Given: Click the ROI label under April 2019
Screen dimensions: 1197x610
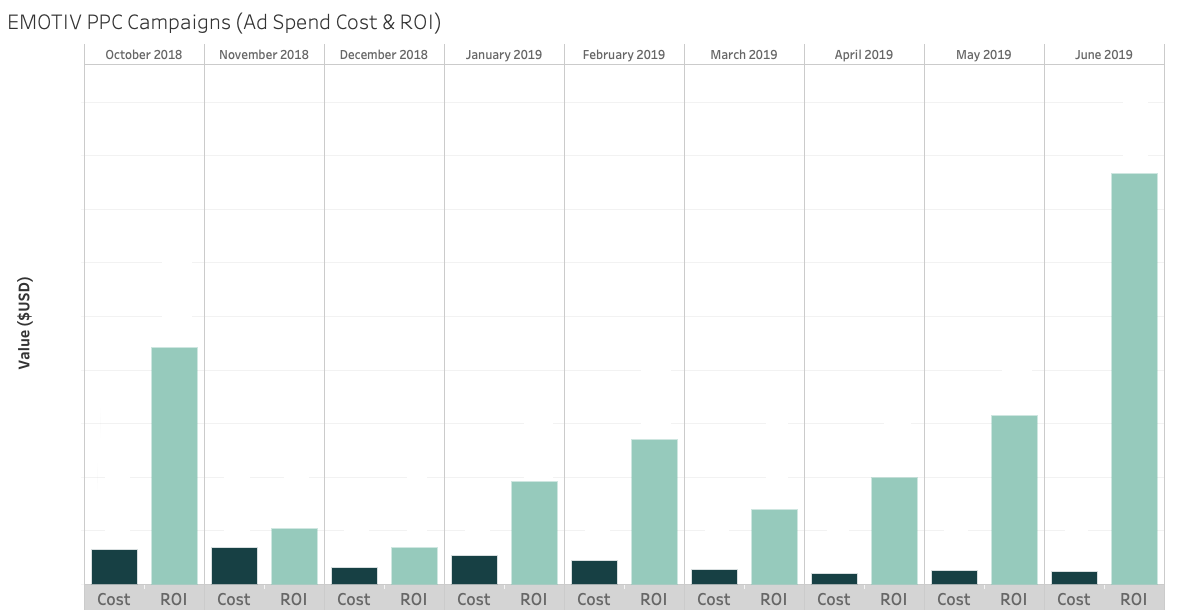Looking at the screenshot, I should 893,599.
